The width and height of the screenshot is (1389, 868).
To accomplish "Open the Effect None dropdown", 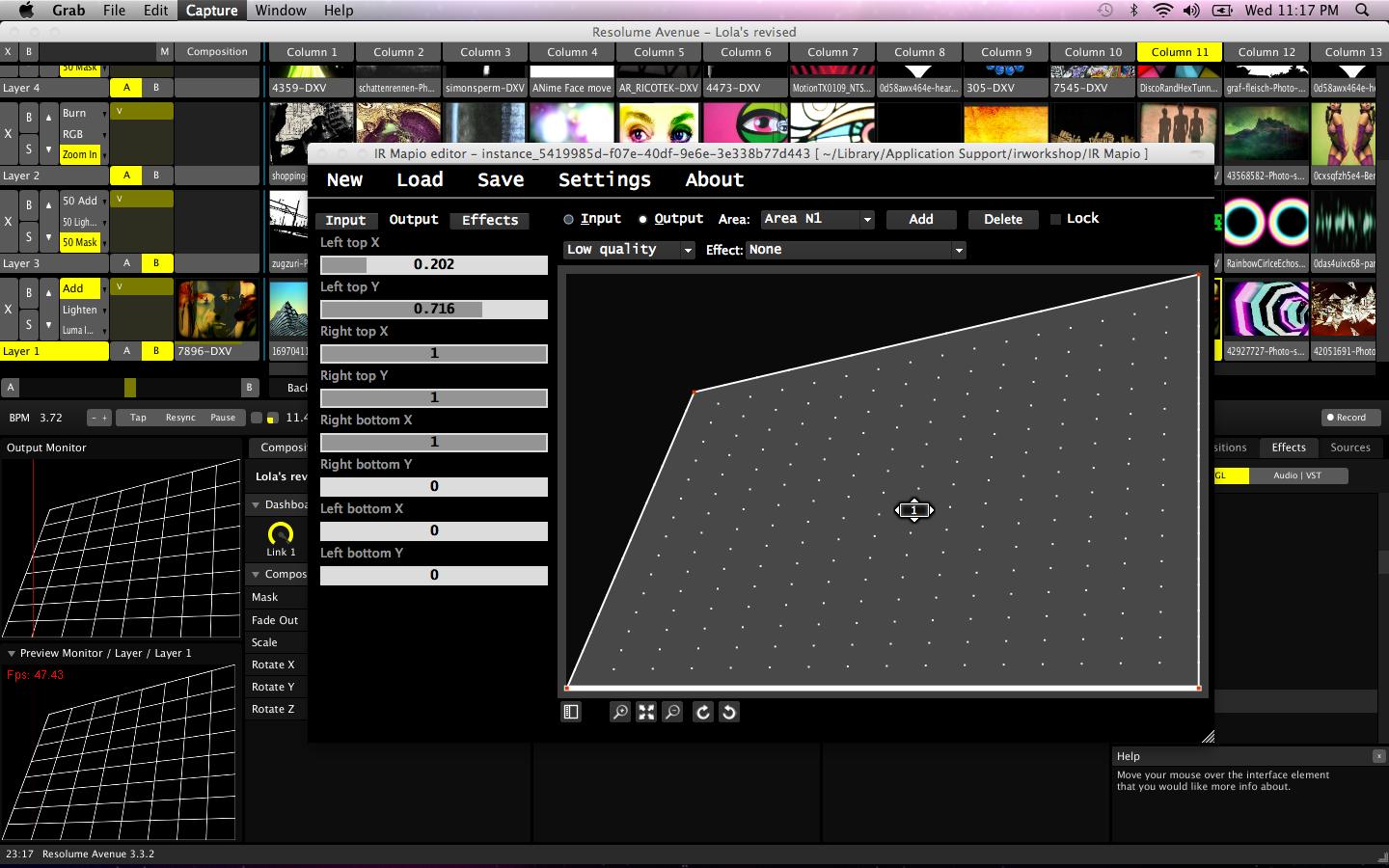I will pos(856,250).
